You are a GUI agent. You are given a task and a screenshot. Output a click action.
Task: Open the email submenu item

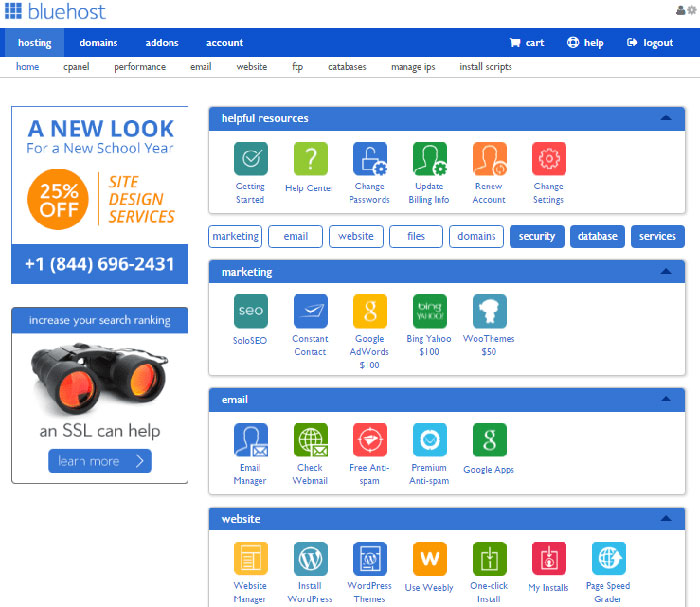pos(200,67)
